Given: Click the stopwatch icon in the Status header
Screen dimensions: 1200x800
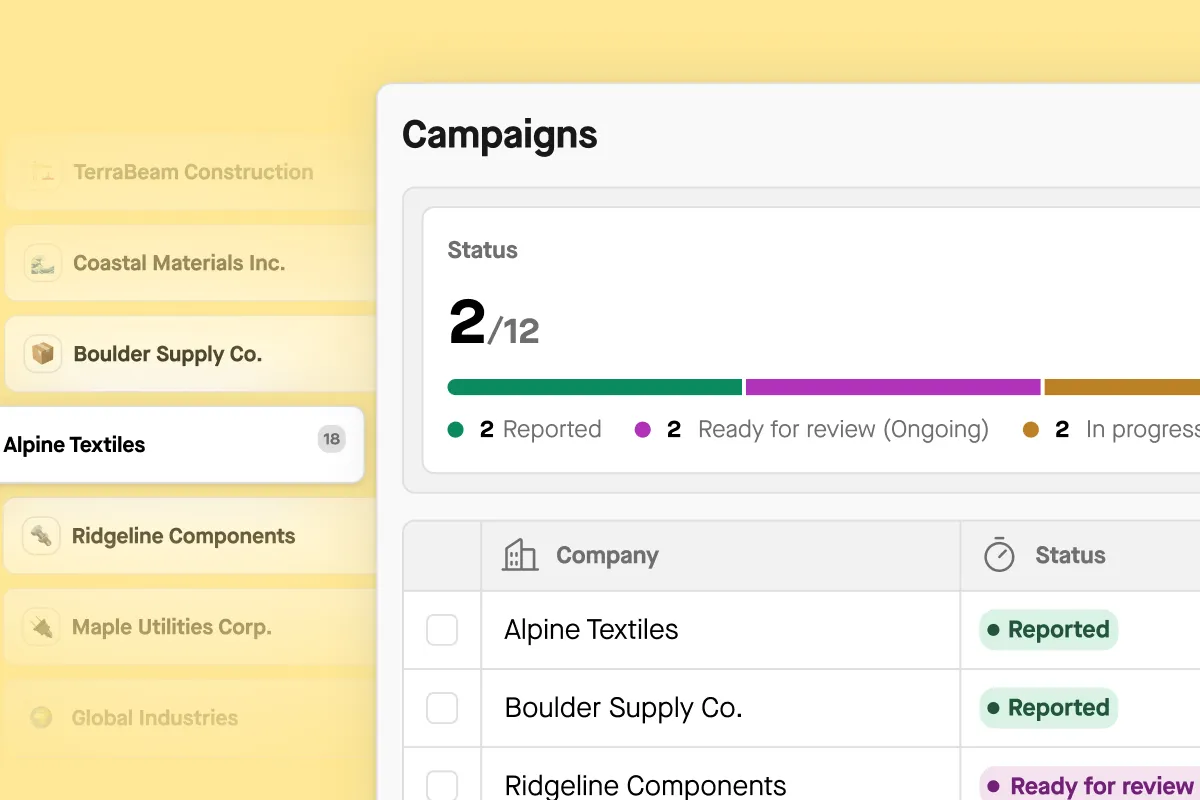Looking at the screenshot, I should [997, 555].
